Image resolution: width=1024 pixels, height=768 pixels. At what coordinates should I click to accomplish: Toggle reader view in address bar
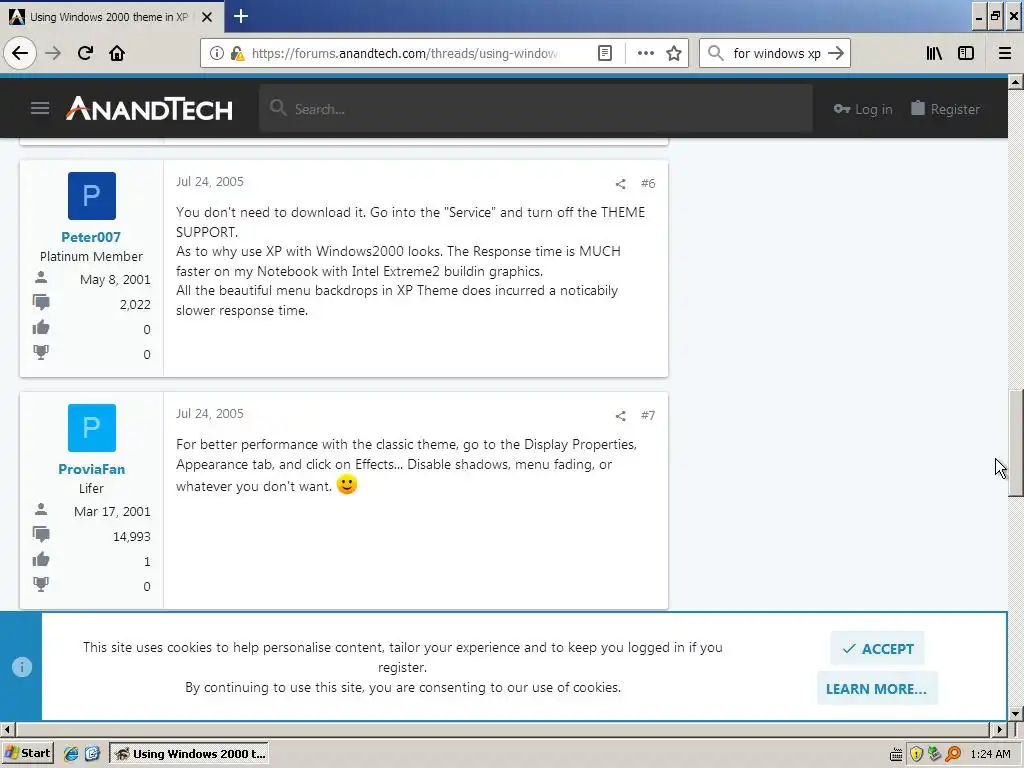(x=605, y=53)
